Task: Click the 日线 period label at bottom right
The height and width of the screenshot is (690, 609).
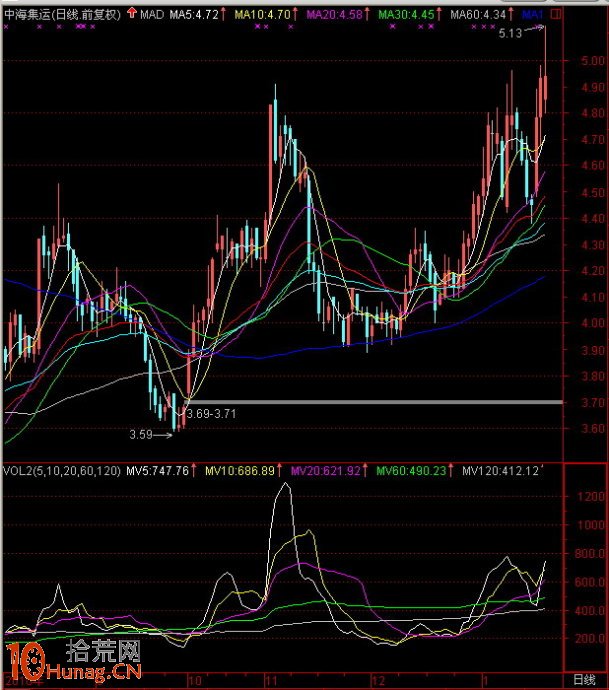Action: point(584,680)
